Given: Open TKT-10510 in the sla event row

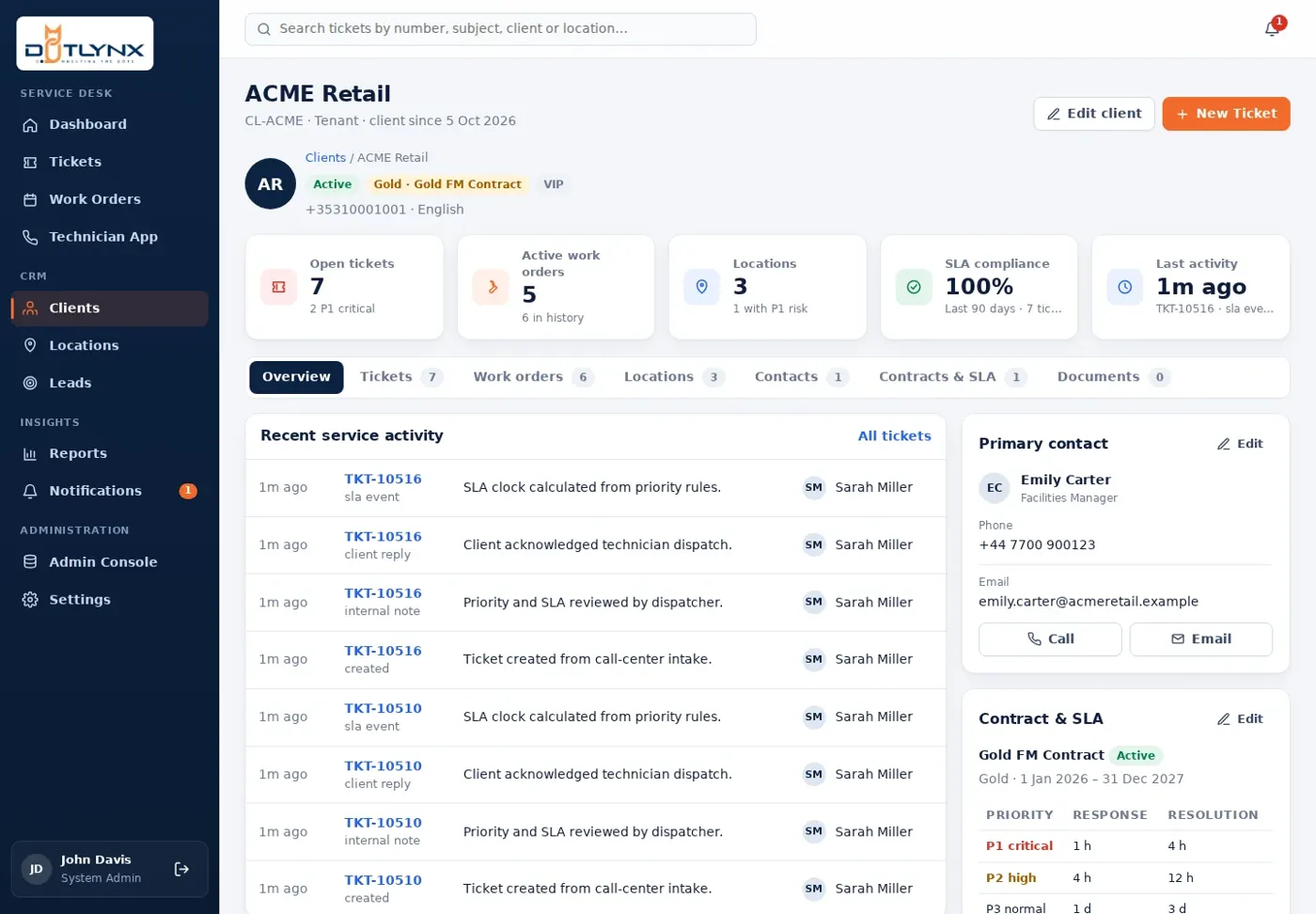Looking at the screenshot, I should tap(383, 708).
